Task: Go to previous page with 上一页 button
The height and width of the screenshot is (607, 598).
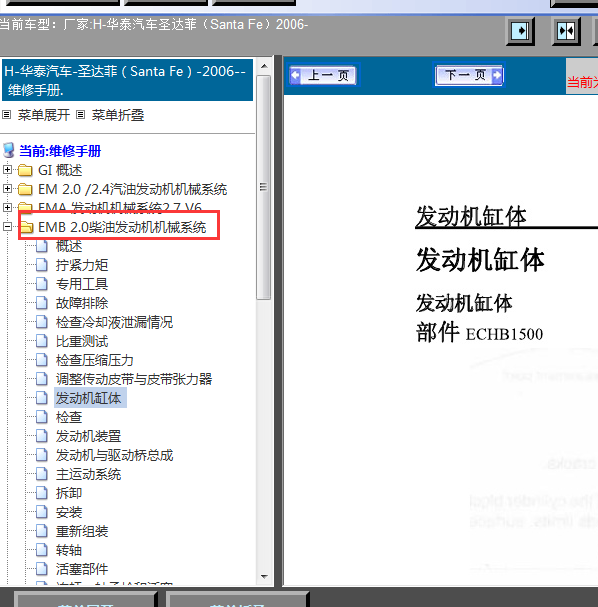Action: (323, 75)
